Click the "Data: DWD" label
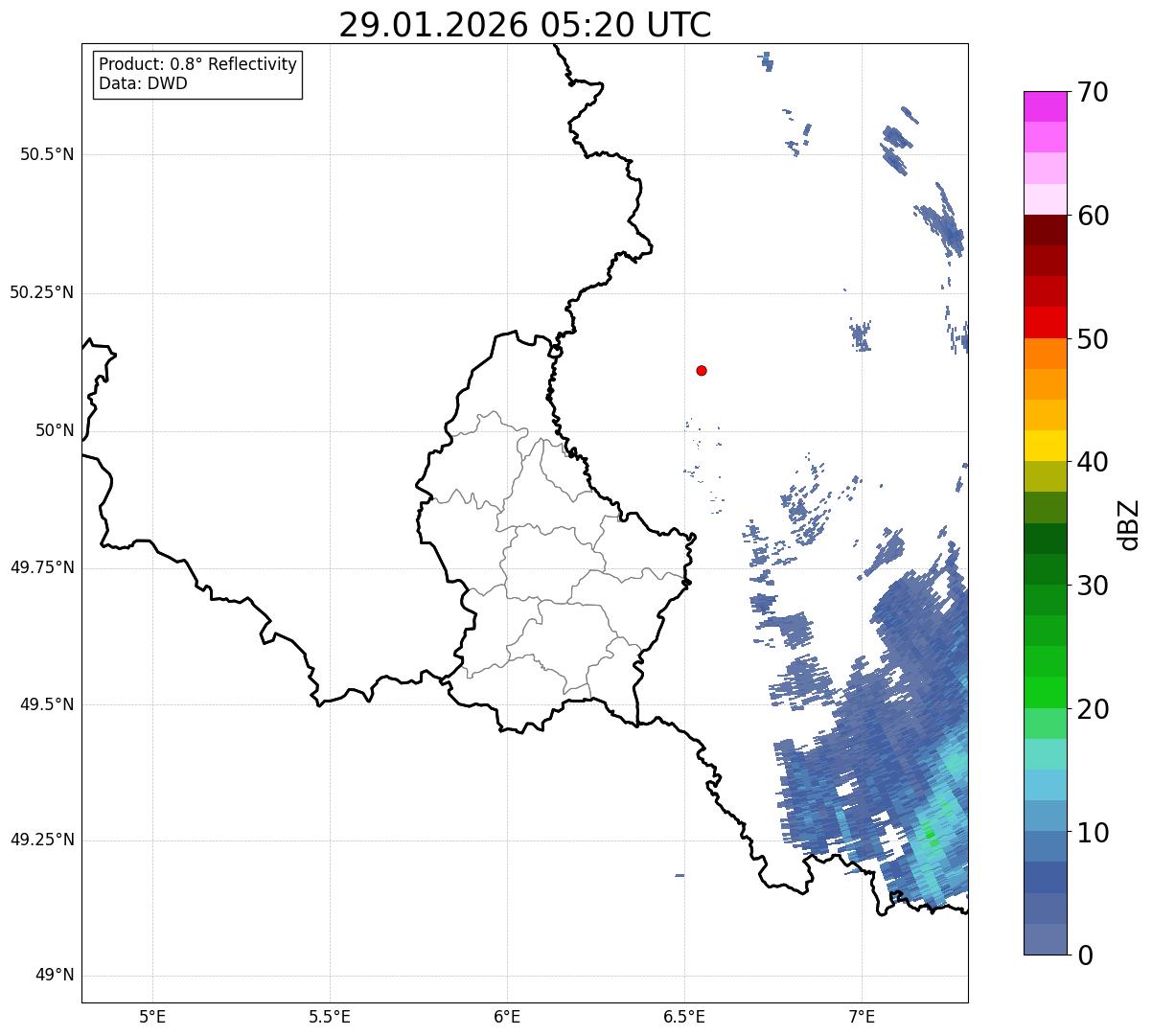This screenshot has width=1152, height=1036. coord(143,83)
